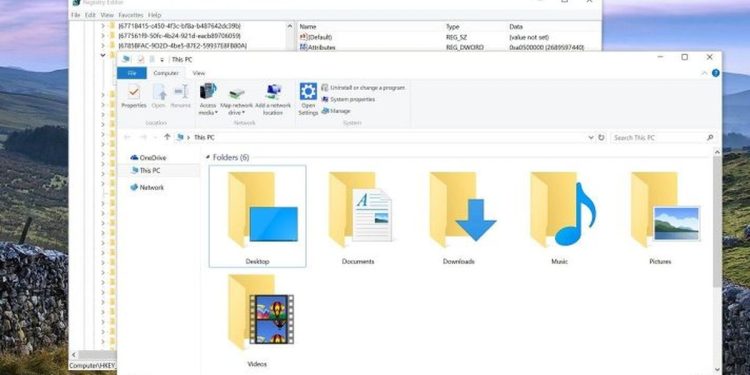750x375 pixels.
Task: Click Uninstall or change a program
Action: [x=363, y=88]
